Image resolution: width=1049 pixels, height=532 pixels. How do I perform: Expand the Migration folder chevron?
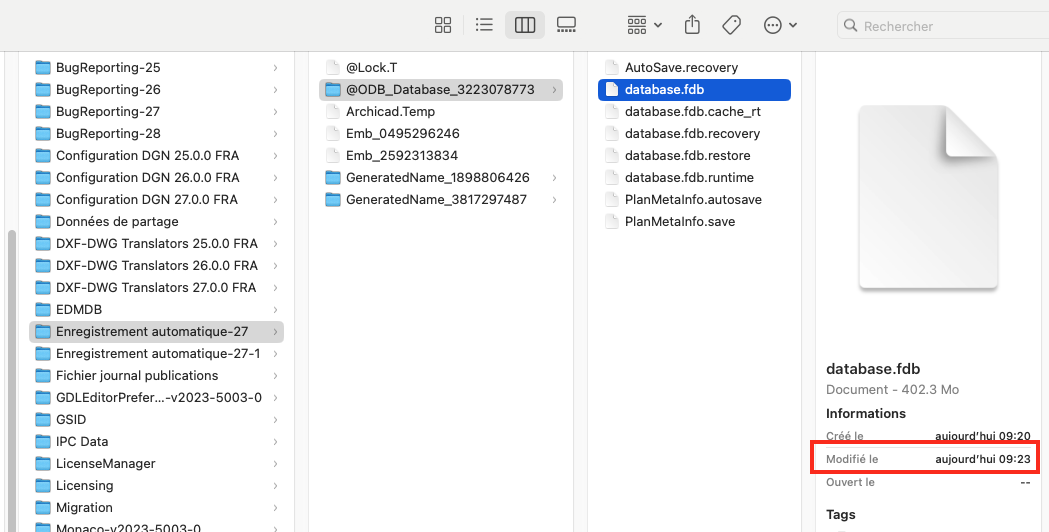pos(275,508)
